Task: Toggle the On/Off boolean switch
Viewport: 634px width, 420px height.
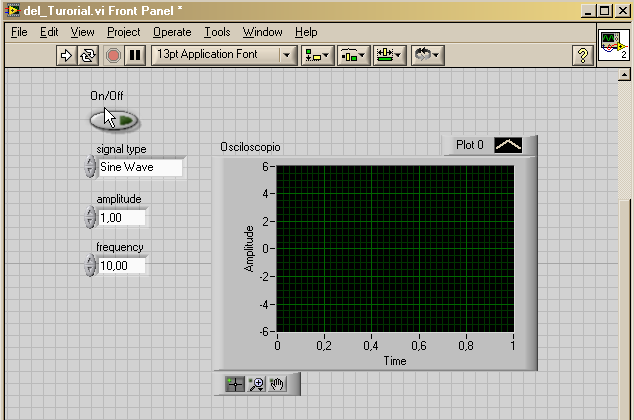Action: (114, 120)
